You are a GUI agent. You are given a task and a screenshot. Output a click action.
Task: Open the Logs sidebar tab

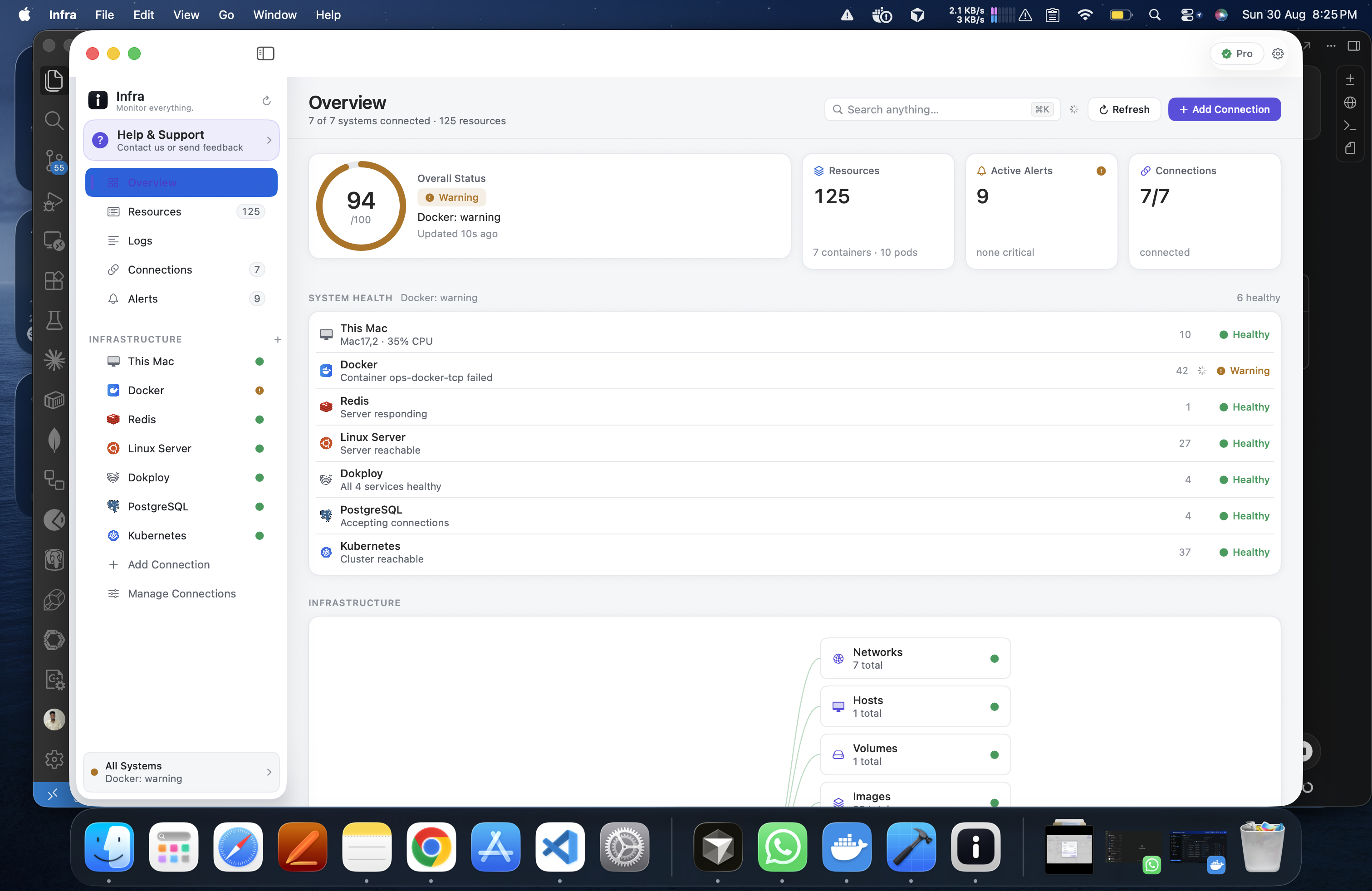point(181,241)
